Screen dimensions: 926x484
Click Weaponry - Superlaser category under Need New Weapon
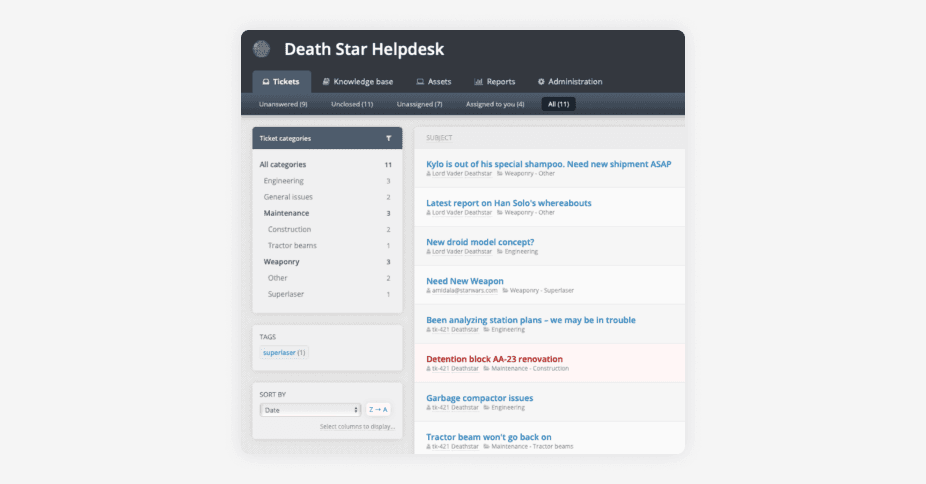point(542,290)
